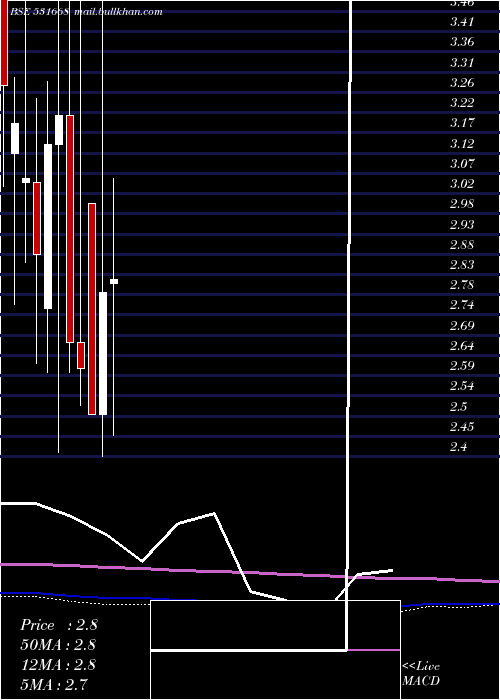This screenshot has height=700, width=500.
Task: Click the 2.88 price axis label
Action: 462,245
